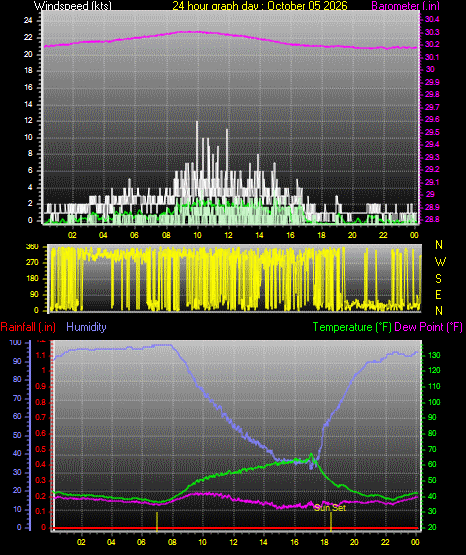Click the compass "N" label beside 360 degrees
Image resolution: width=466 pixels, height=555 pixels.
(439, 244)
